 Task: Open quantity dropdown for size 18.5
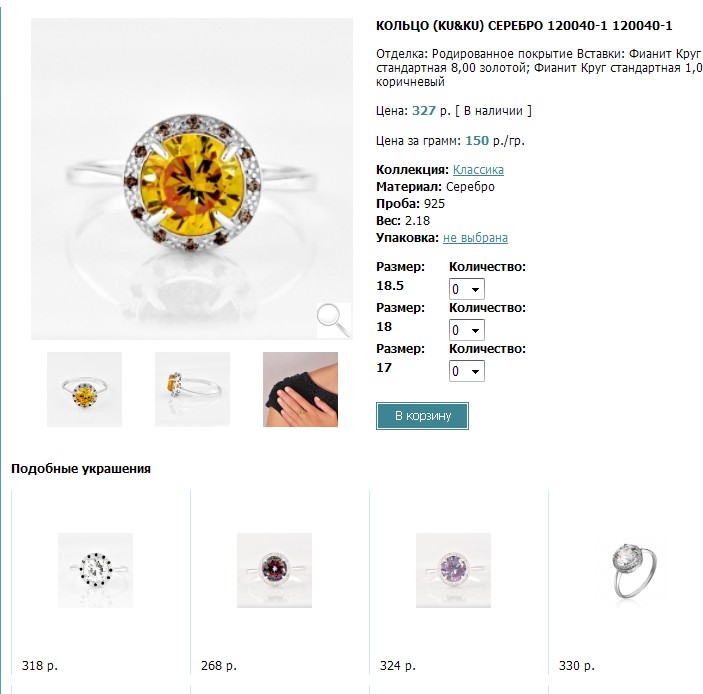467,289
